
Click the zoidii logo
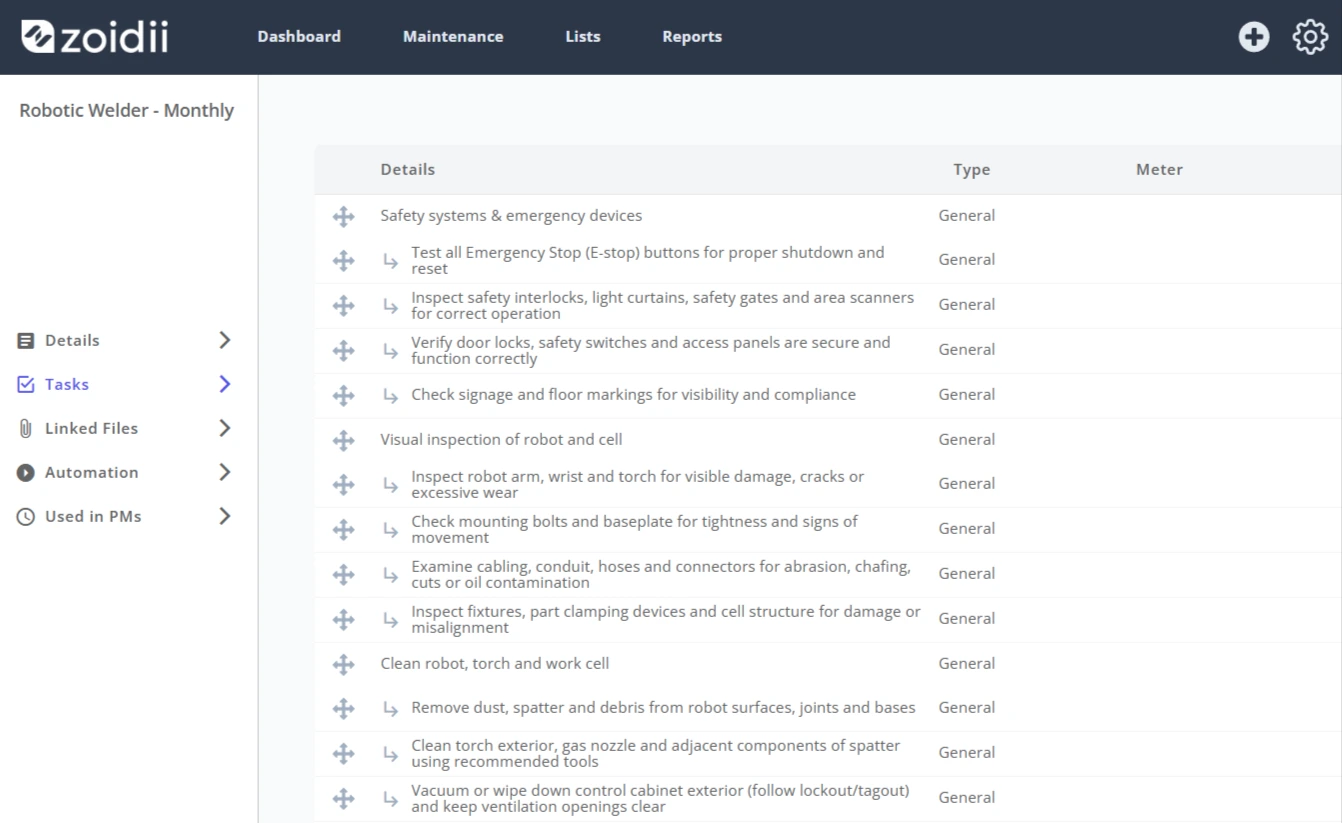95,37
